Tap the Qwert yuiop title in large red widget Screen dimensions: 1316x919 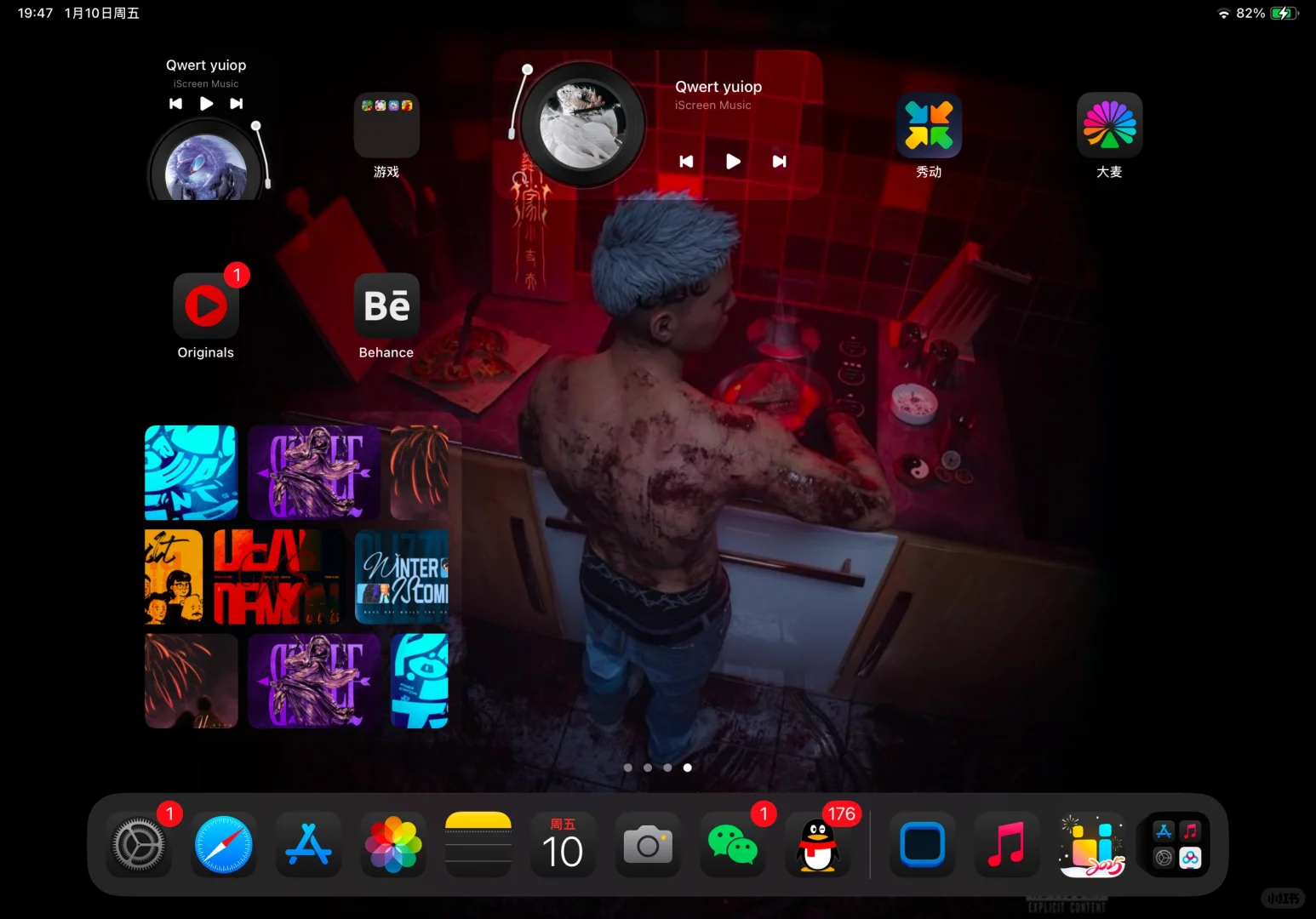[x=718, y=87]
